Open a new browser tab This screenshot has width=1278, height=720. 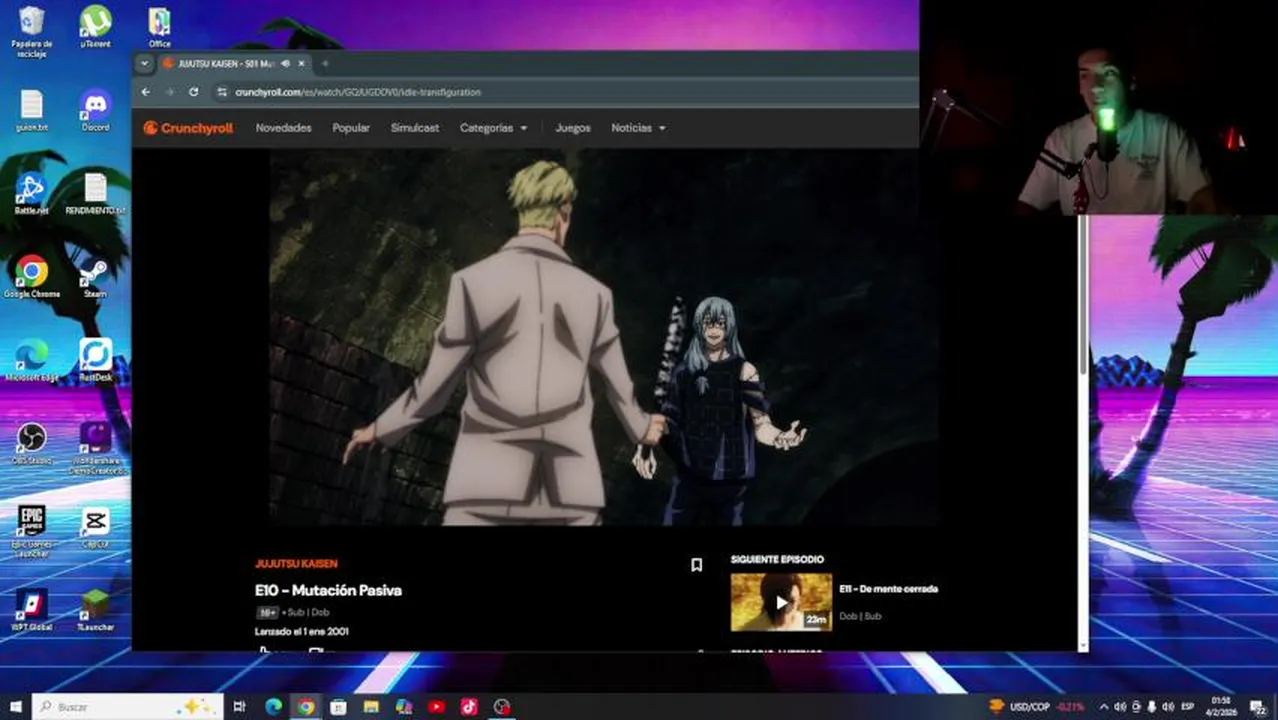(x=324, y=63)
